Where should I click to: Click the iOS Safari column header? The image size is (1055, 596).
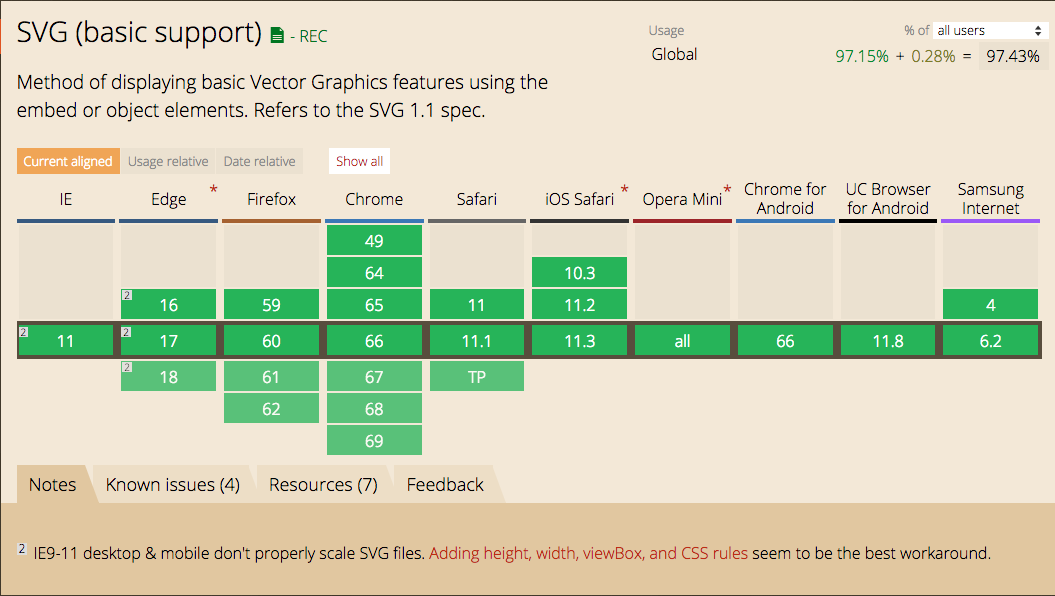(x=579, y=199)
